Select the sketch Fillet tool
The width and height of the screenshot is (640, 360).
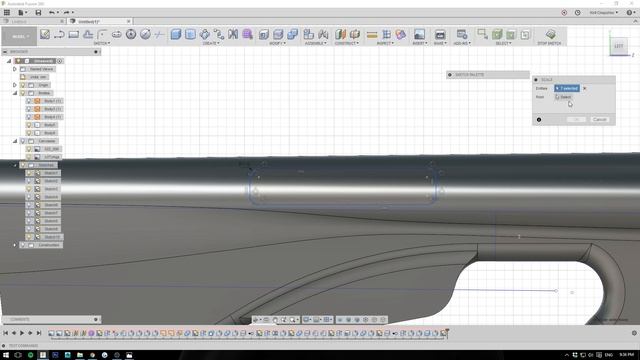(102, 35)
